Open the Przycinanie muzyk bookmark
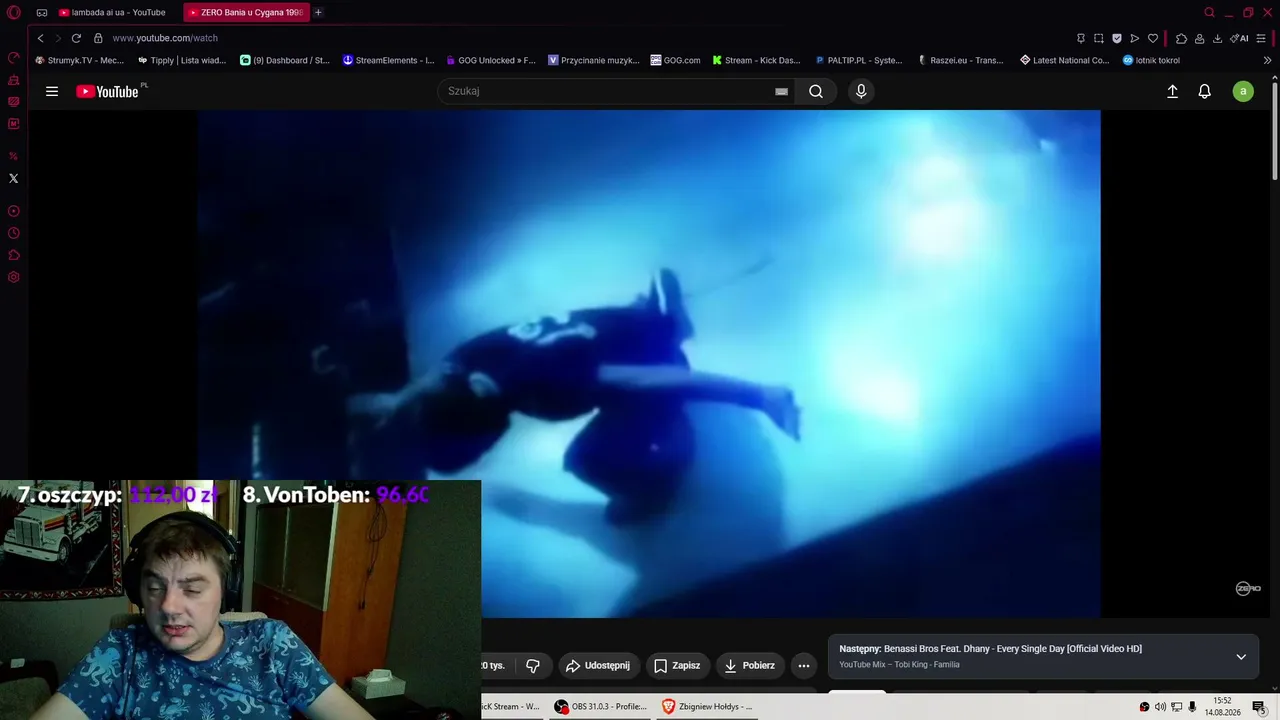Viewport: 1280px width, 720px height. click(x=594, y=60)
